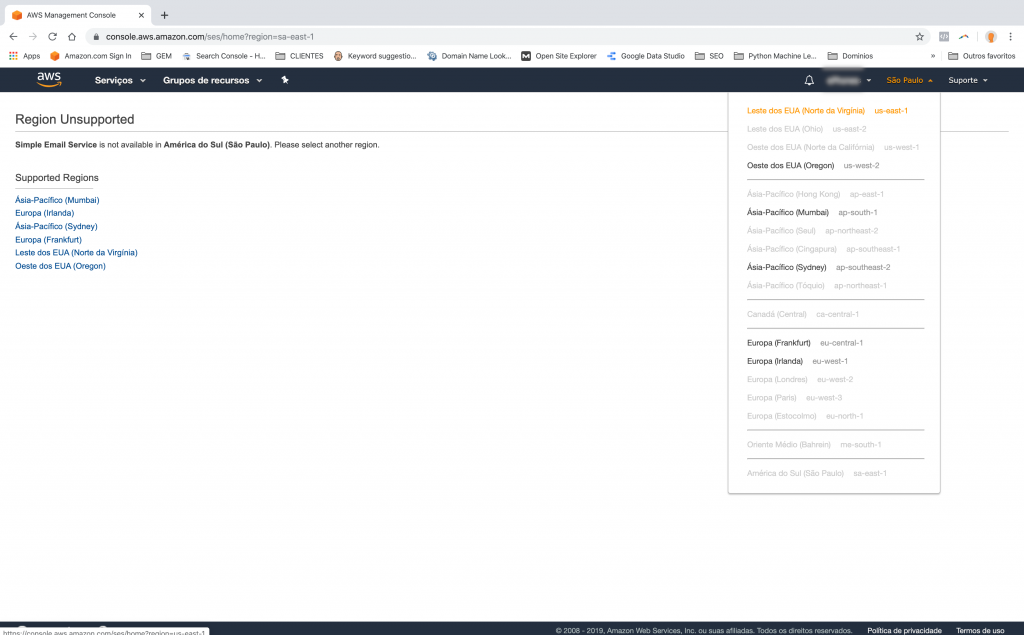This screenshot has height=635, width=1024.
Task: Reload the page with refresh icon
Action: [x=52, y=37]
